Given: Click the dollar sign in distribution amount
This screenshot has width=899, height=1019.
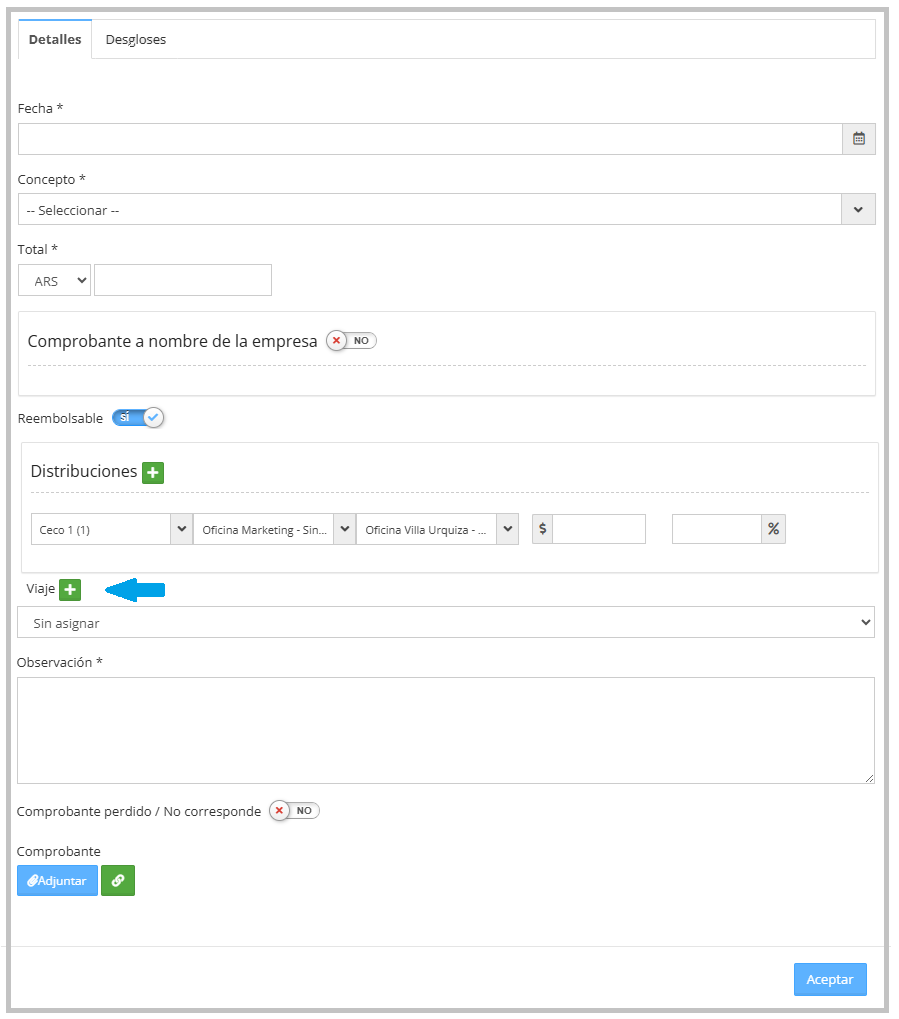Looking at the screenshot, I should tap(542, 529).
